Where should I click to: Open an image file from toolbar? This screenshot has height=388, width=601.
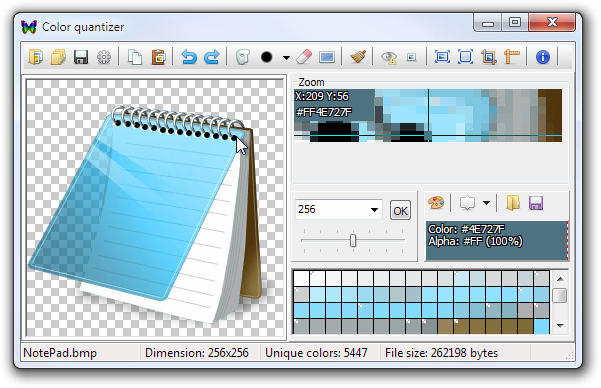36,57
